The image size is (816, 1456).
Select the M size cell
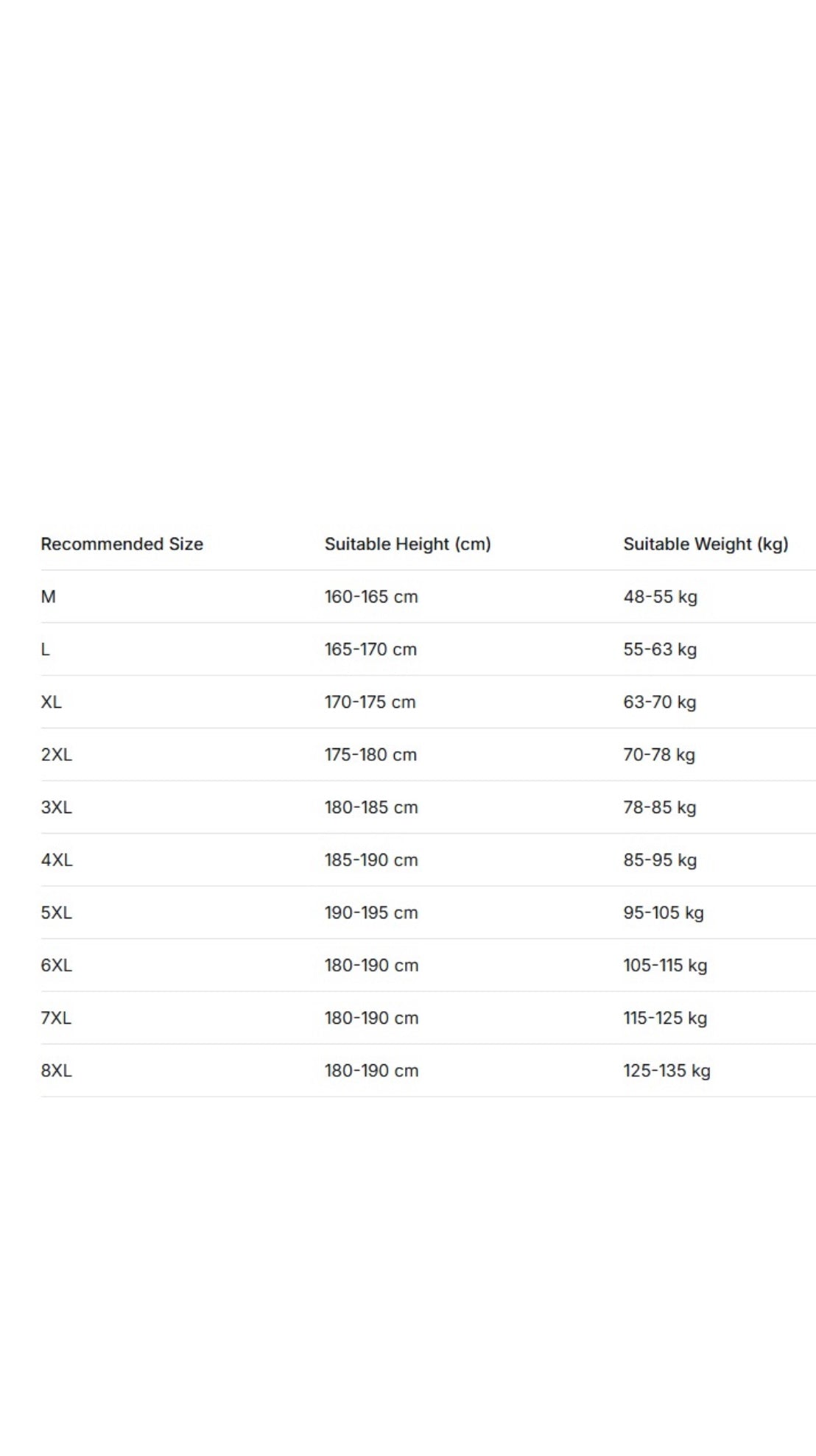click(x=49, y=597)
